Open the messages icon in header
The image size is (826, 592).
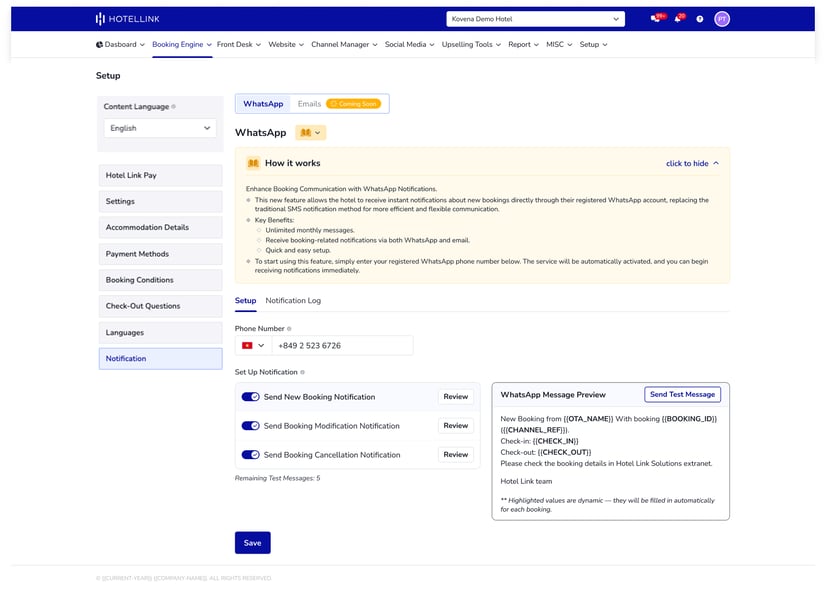655,19
